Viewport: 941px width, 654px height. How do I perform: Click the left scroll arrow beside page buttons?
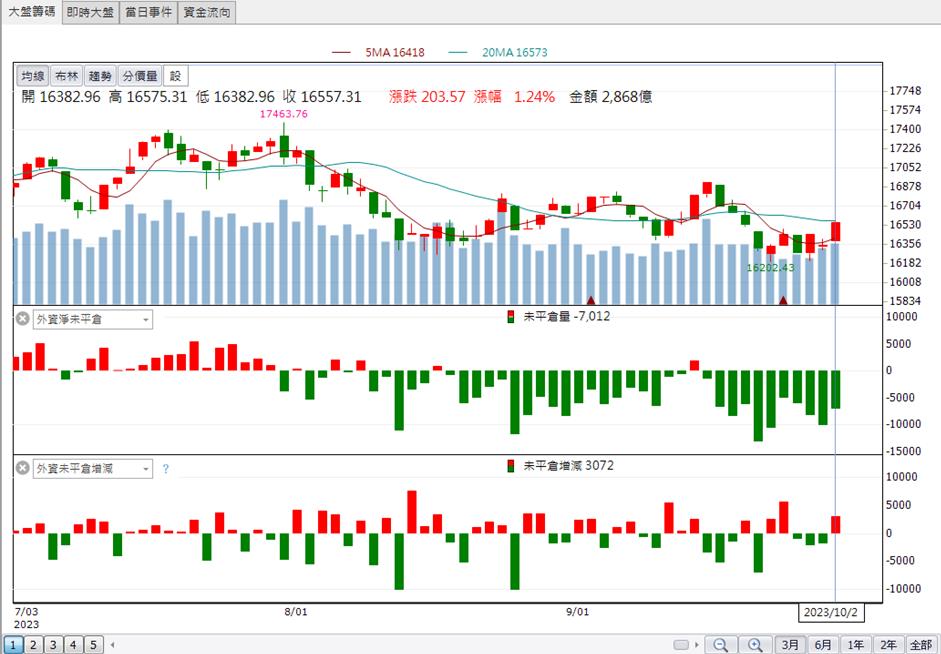[x=112, y=645]
